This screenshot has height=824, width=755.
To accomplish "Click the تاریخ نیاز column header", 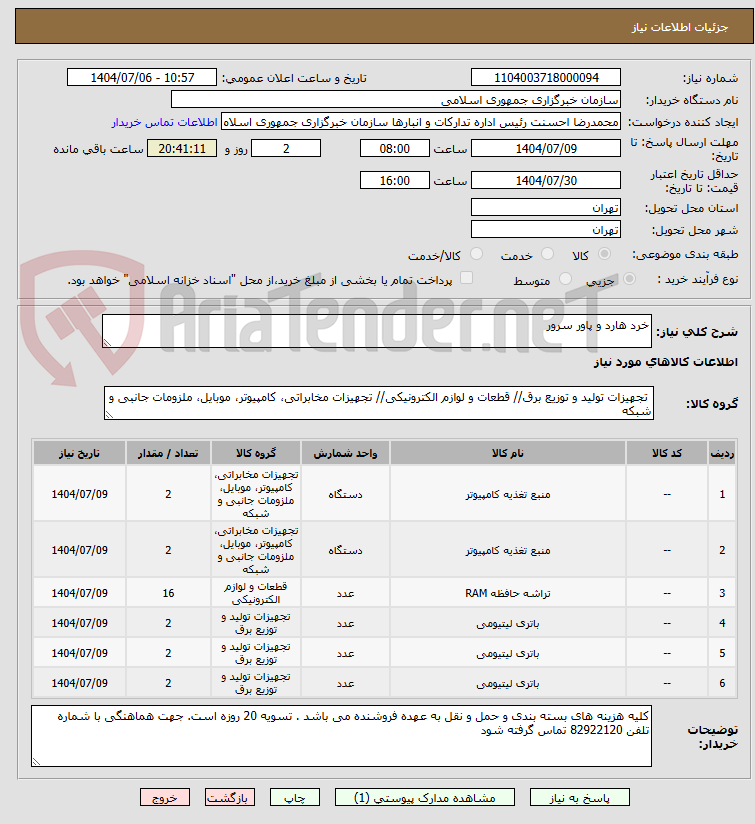I will click(x=79, y=453).
